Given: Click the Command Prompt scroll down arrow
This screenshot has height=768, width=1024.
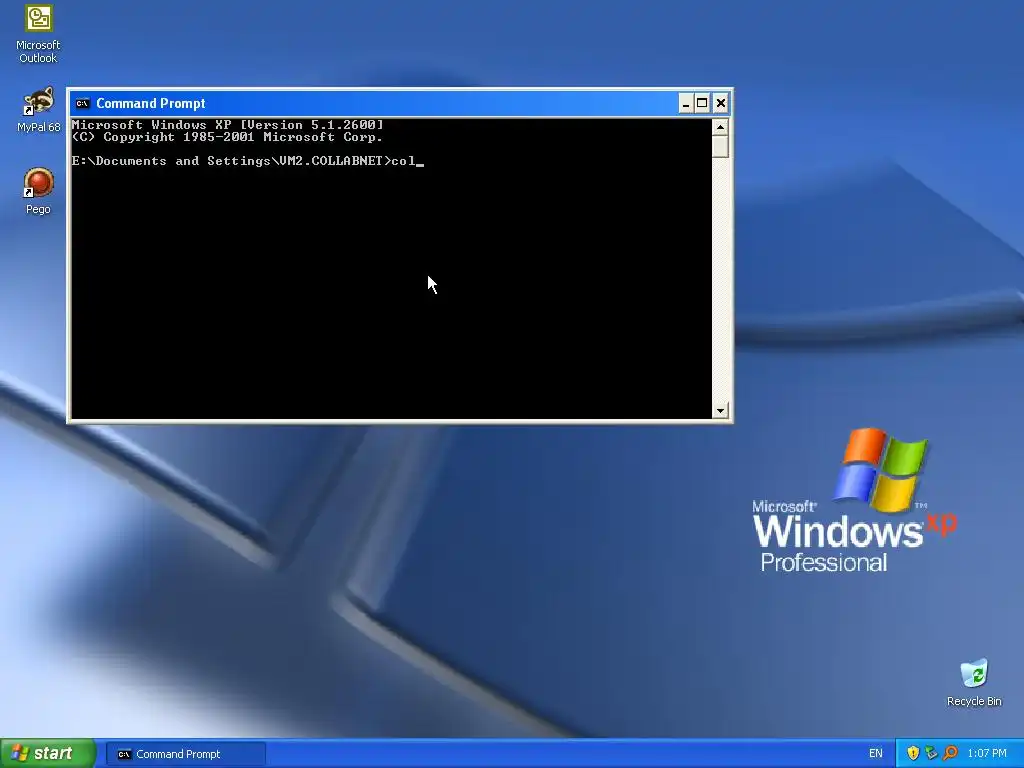Looking at the screenshot, I should coord(720,410).
